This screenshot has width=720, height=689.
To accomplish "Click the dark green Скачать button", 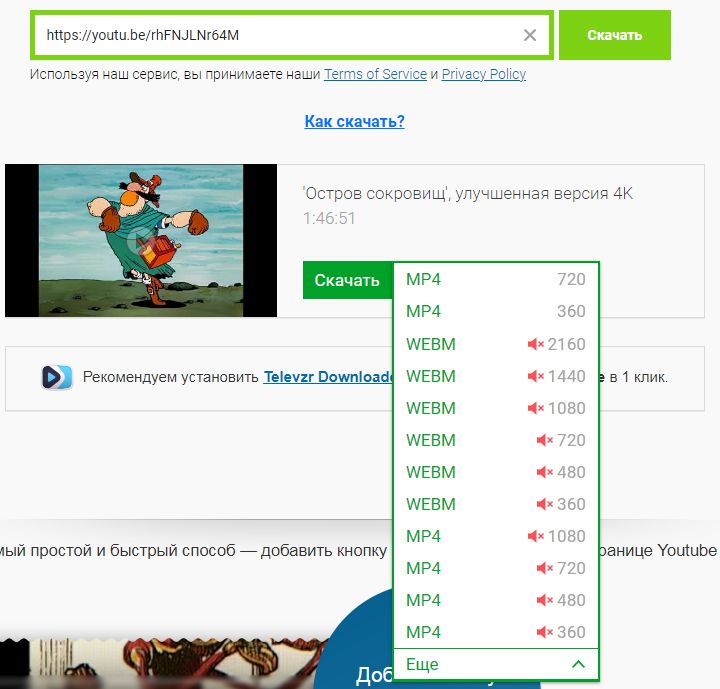I will point(347,280).
